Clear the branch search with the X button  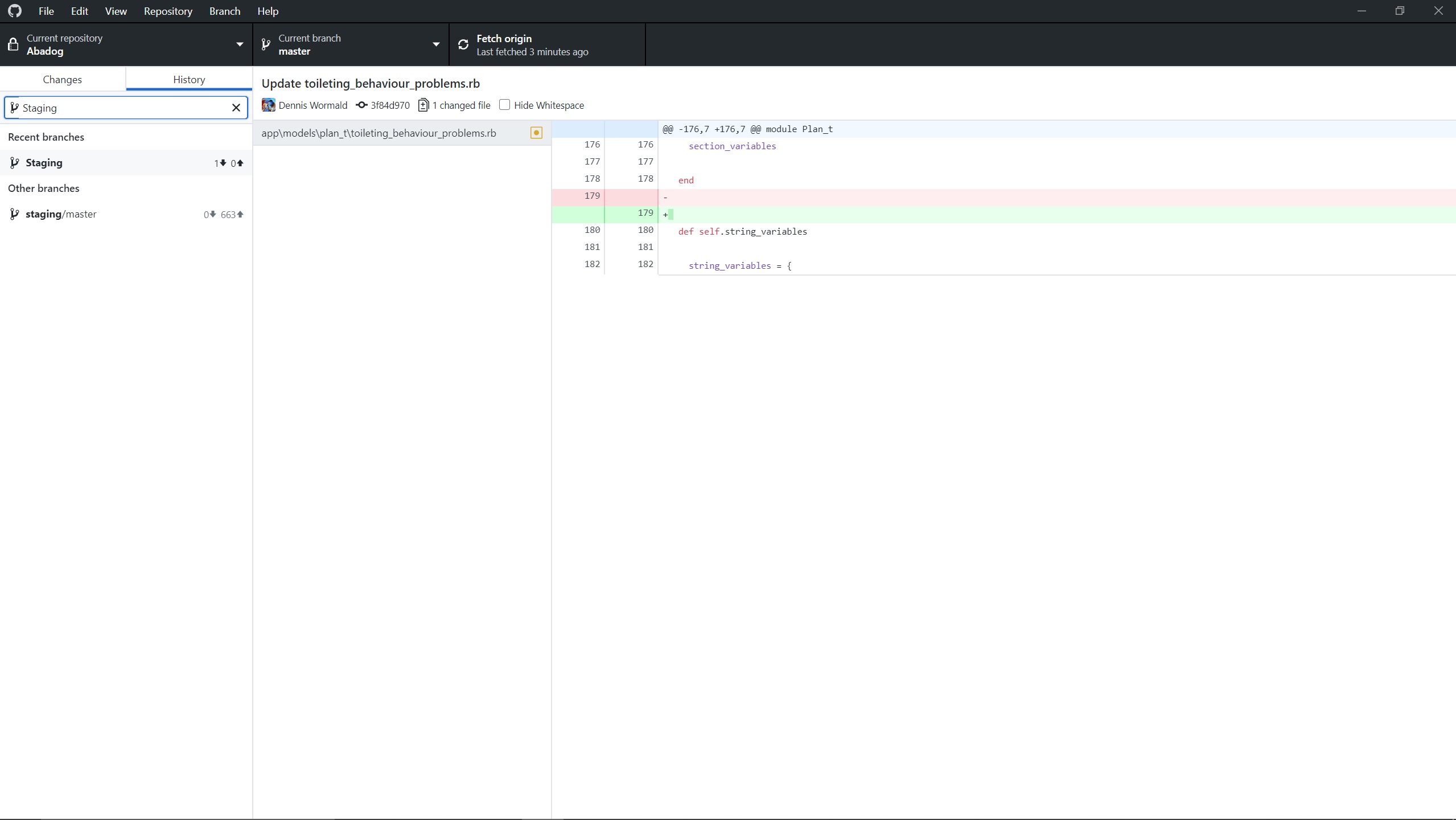tap(236, 108)
